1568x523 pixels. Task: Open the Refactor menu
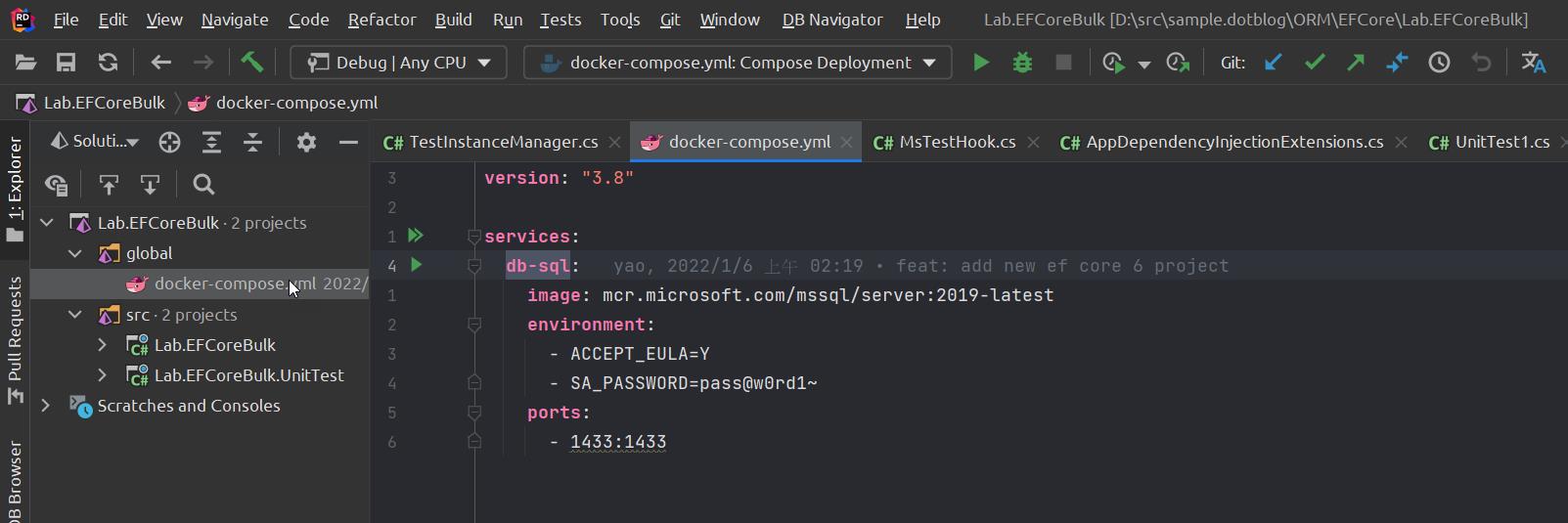(x=381, y=20)
